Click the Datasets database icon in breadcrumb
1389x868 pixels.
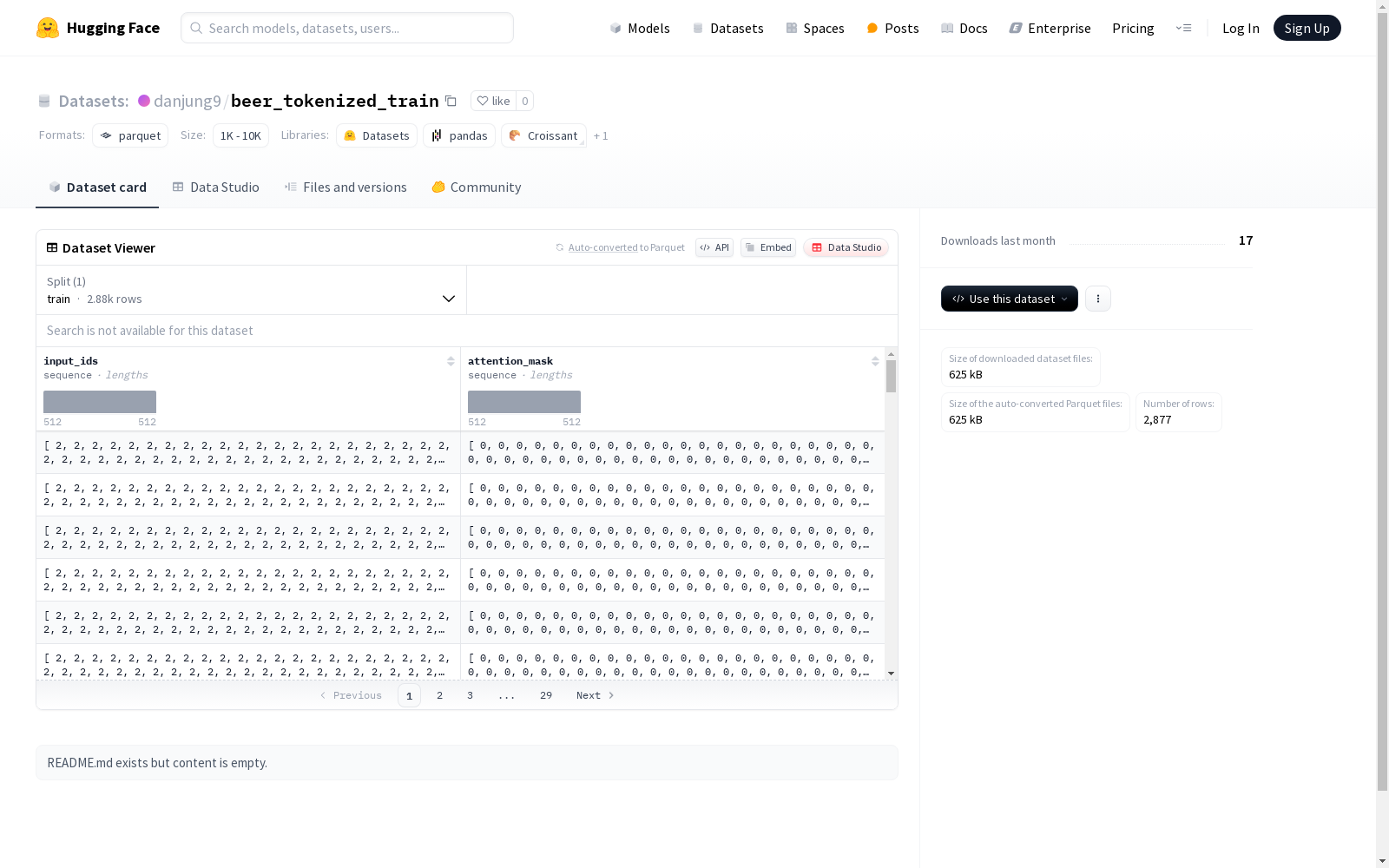pos(44,102)
